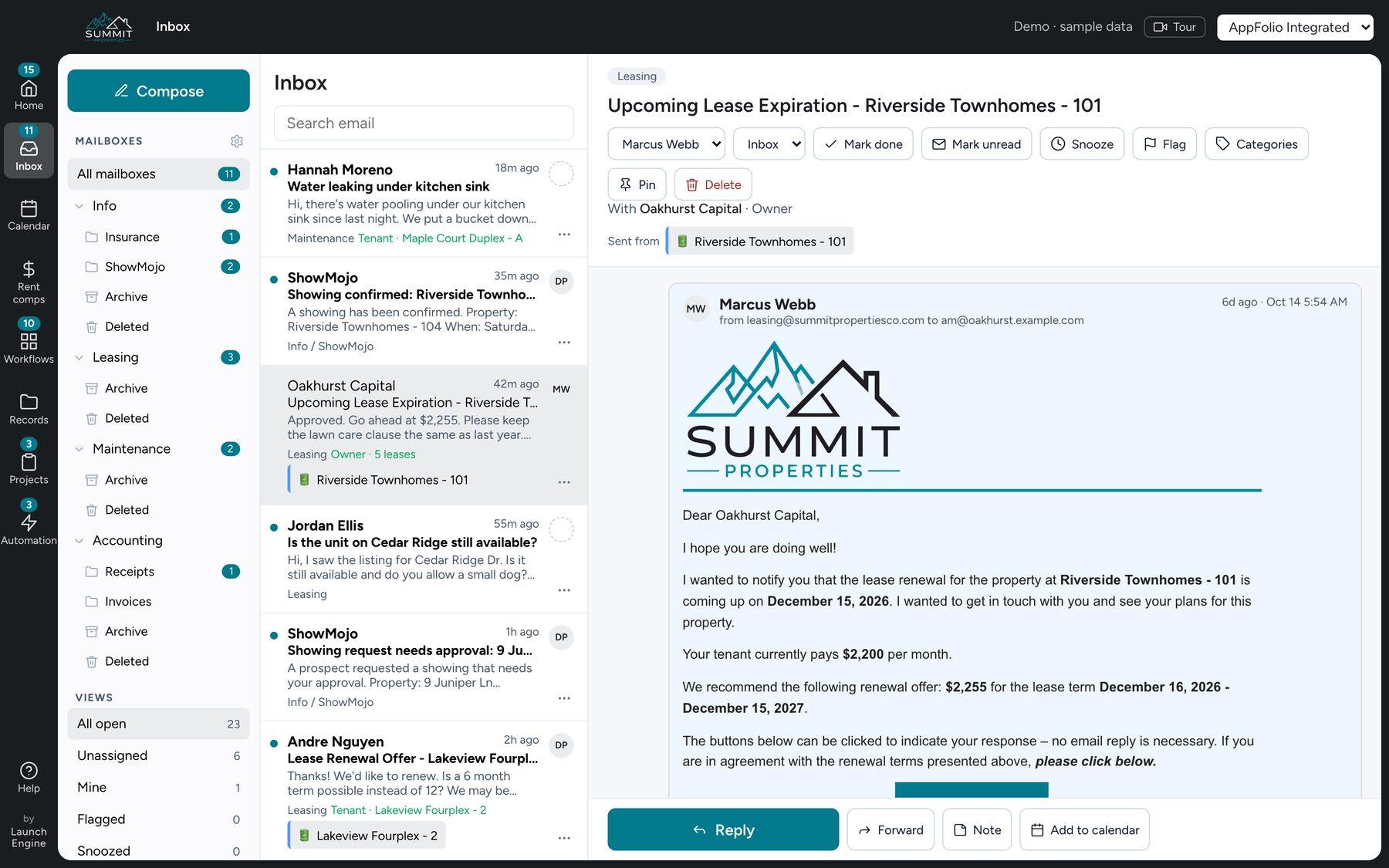
Task: Click the mailboxes settings gear icon
Action: coord(237,141)
